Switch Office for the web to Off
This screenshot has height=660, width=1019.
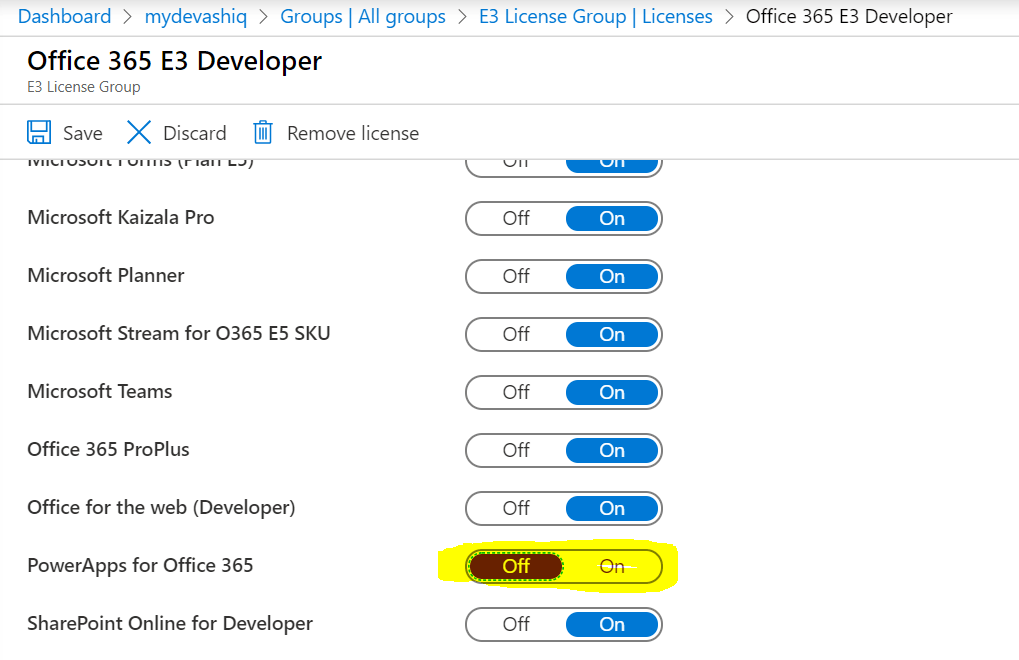click(516, 508)
